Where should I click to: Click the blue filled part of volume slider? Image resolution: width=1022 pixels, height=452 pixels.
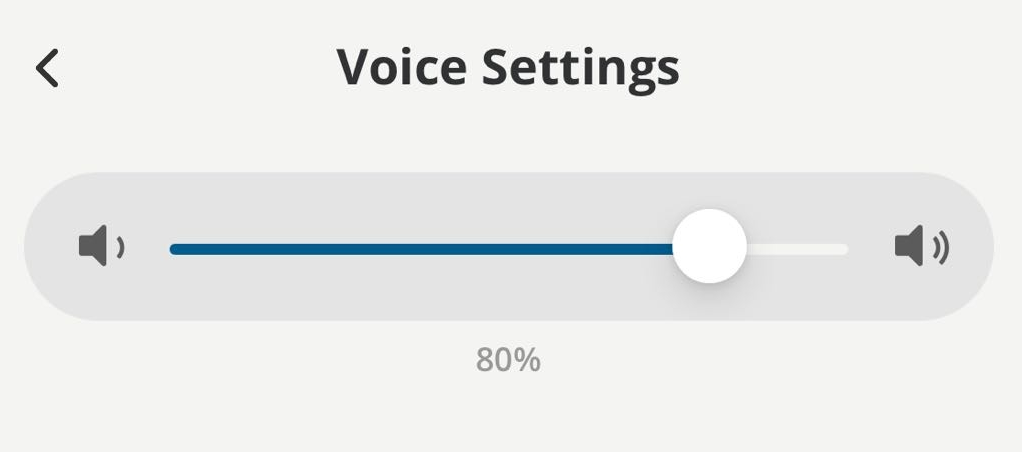420,249
